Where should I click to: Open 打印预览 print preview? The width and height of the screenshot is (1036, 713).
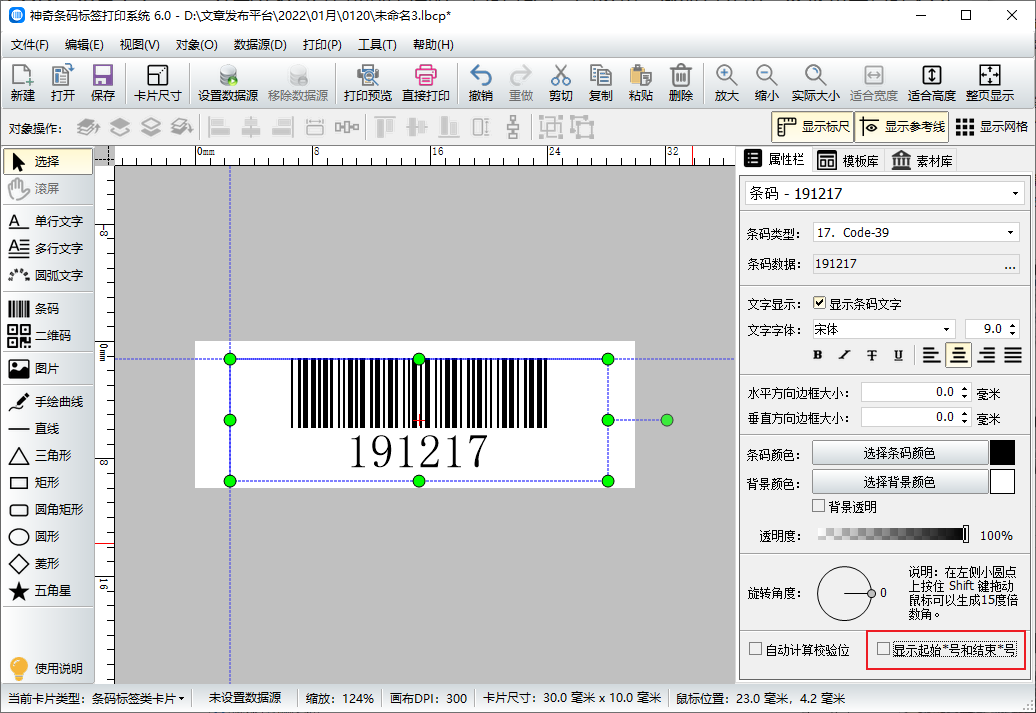coord(367,83)
